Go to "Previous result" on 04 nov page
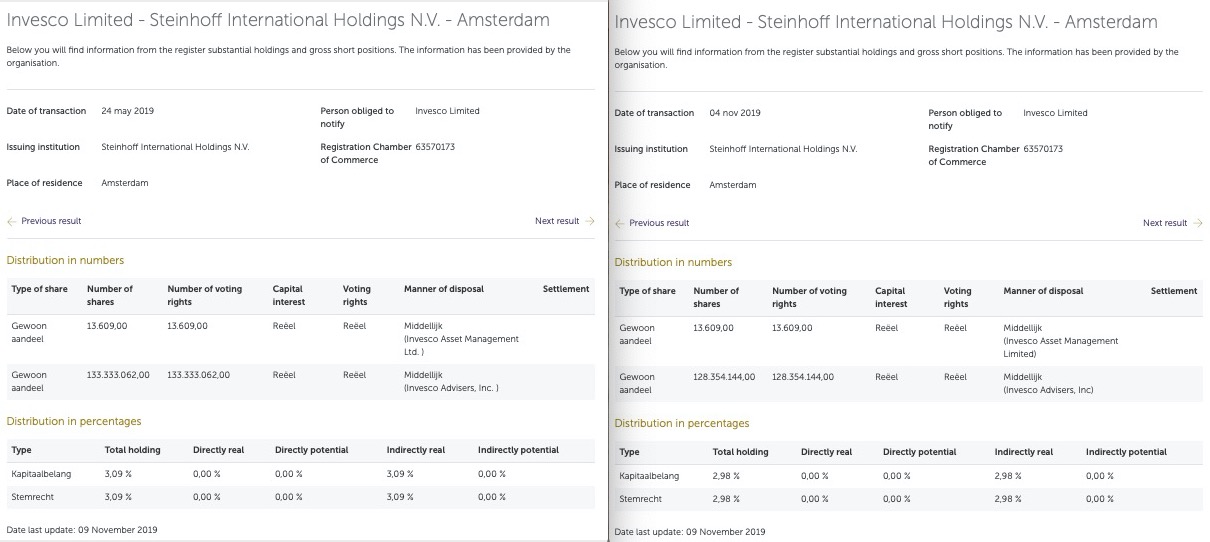Screen dimensions: 1210x542 click(659, 223)
